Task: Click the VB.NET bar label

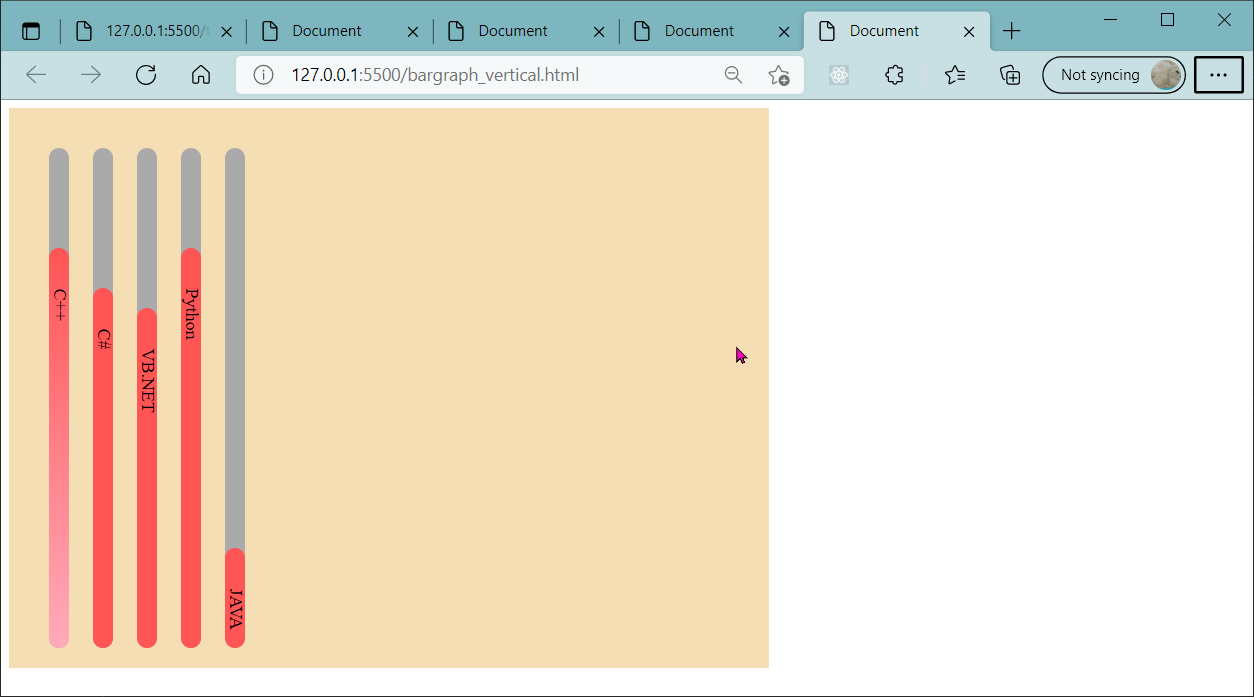Action: (147, 381)
